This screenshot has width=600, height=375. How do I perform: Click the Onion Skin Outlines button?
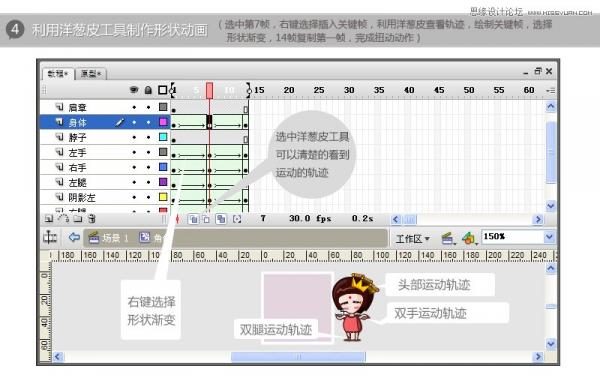tap(206, 219)
